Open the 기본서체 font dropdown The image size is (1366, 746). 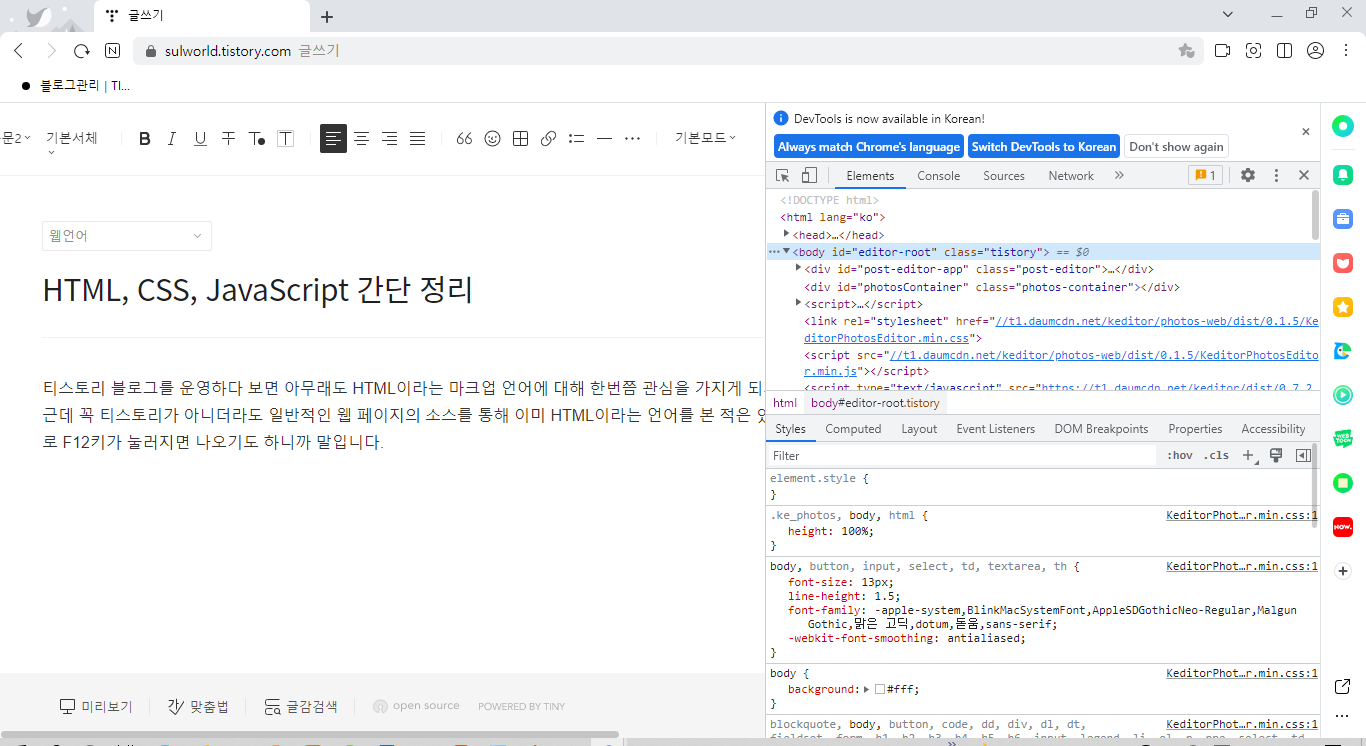[71, 139]
